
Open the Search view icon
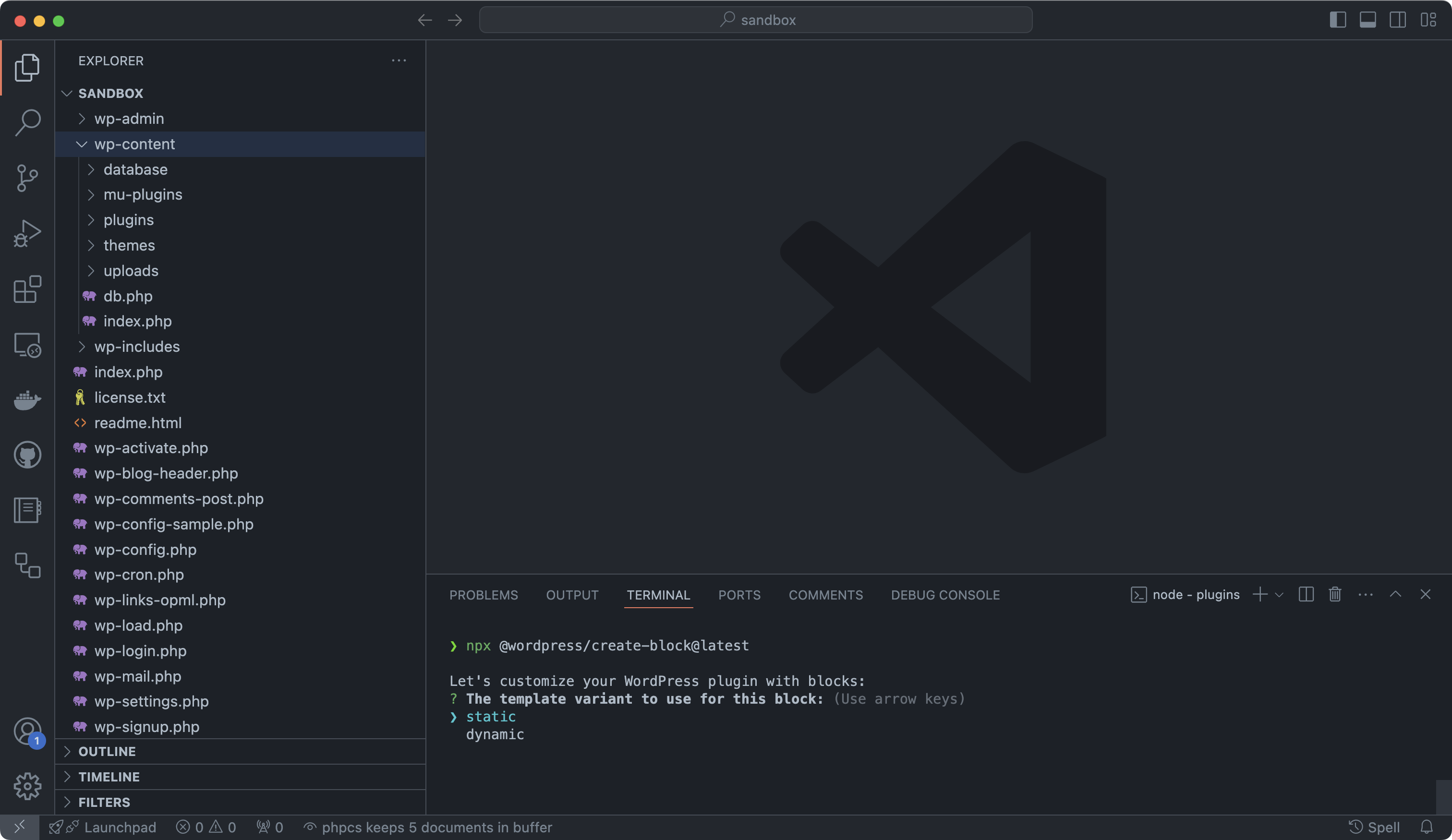point(27,123)
